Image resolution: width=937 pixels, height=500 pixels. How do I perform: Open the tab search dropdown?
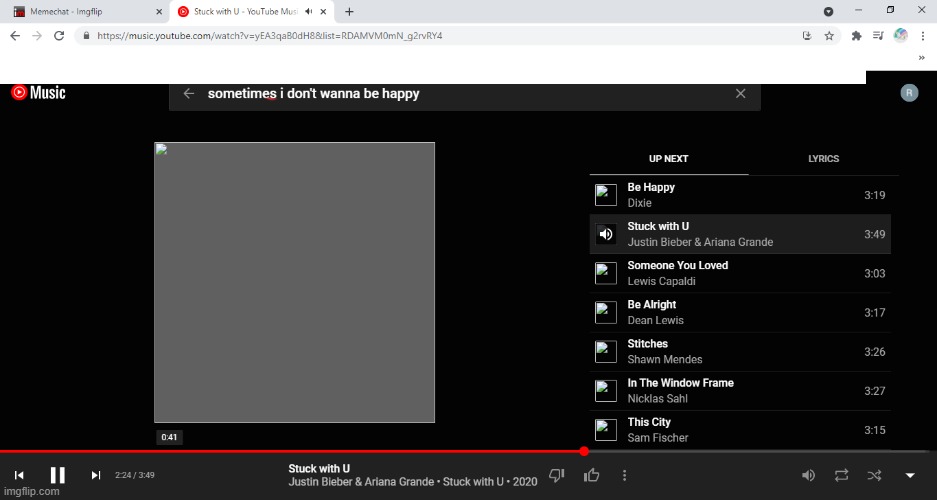click(x=829, y=11)
